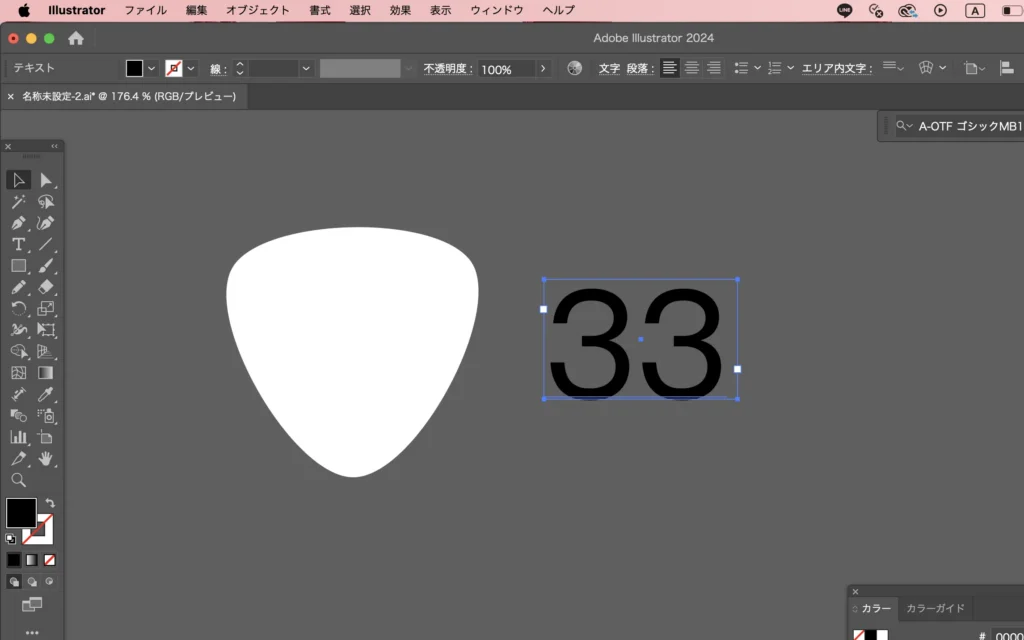Expand the opacity 100% flyout arrow

tap(543, 68)
